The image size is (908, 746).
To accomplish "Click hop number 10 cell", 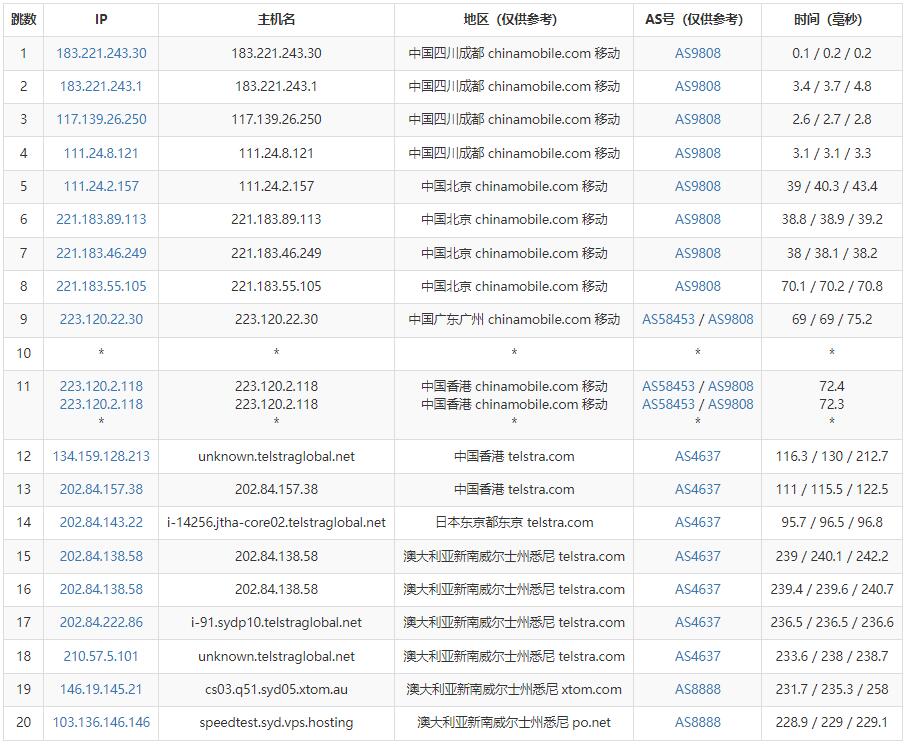I will tap(24, 353).
